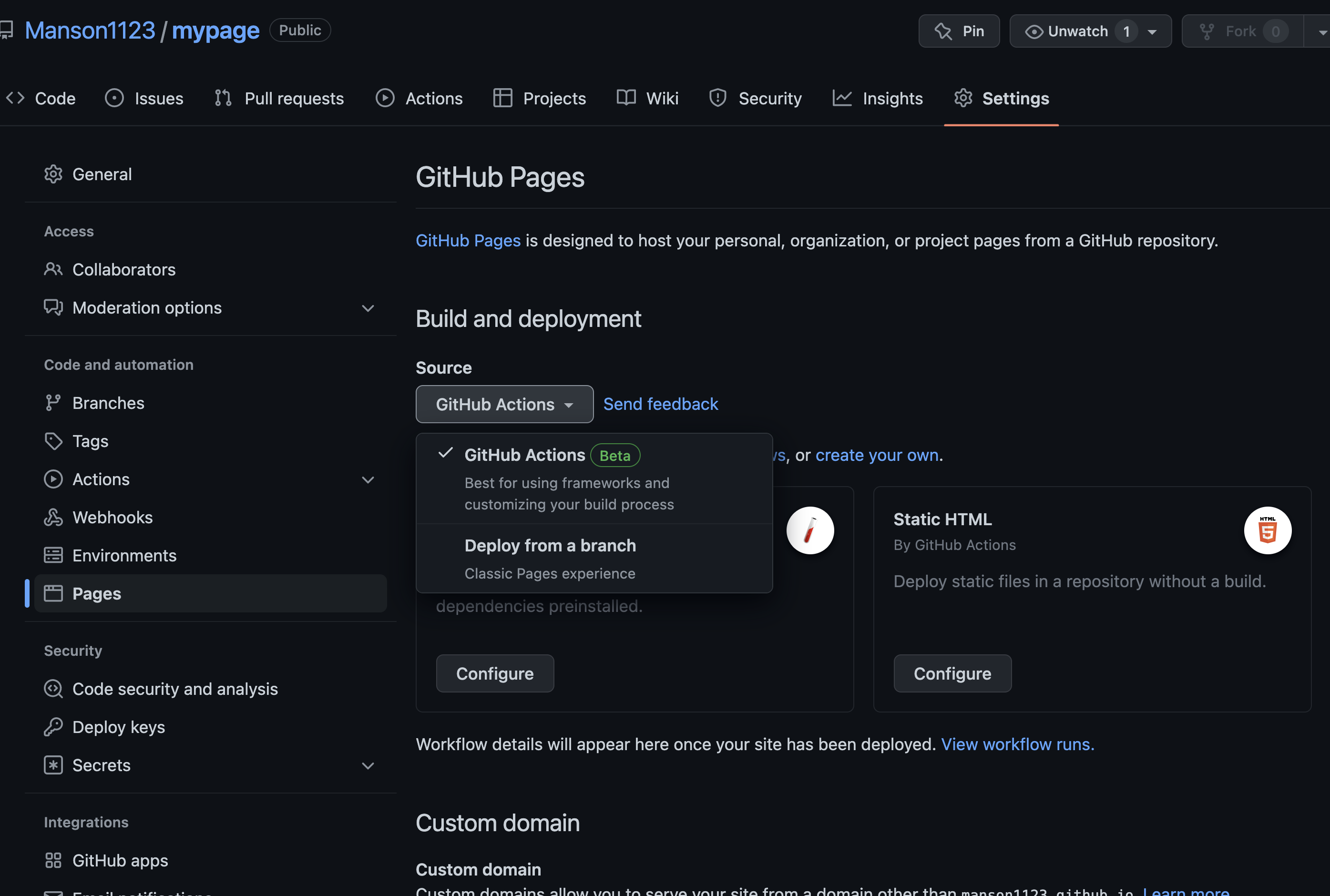Open Deploy keys settings page
The image size is (1330, 896).
click(211, 727)
